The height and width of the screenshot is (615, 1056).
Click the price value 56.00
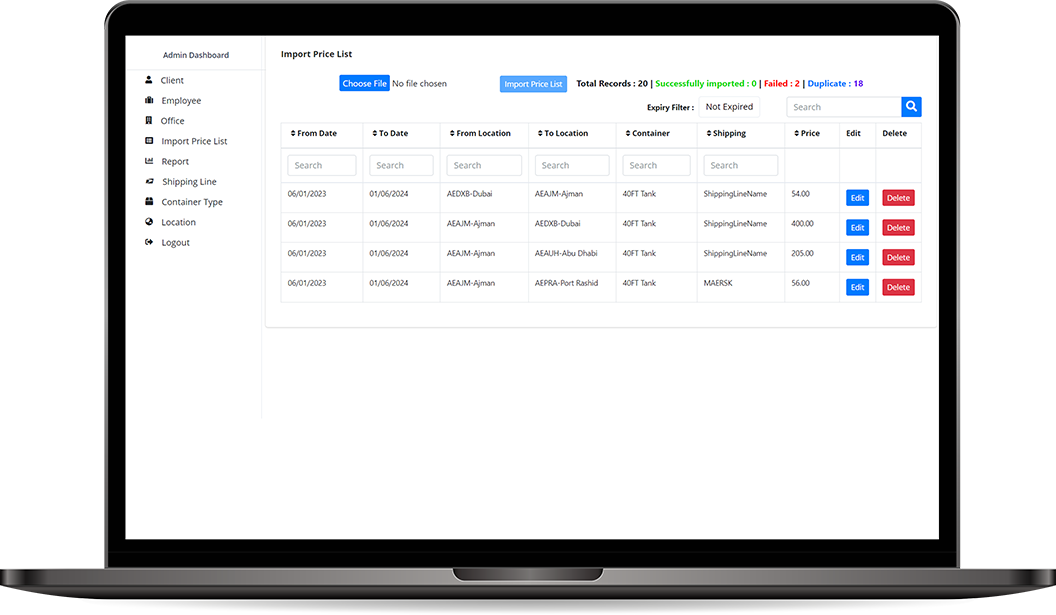(801, 283)
